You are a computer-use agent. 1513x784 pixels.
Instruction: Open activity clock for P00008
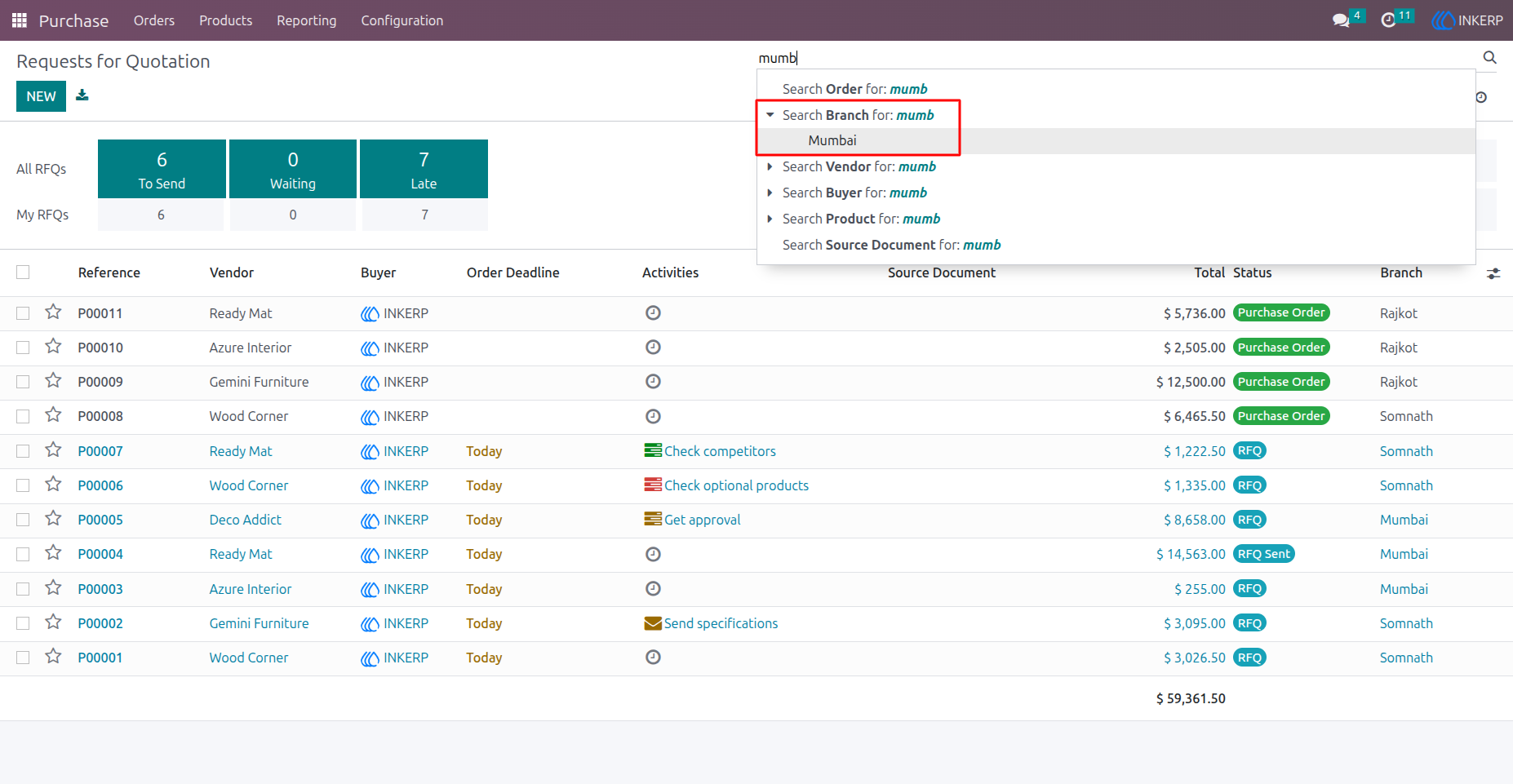coord(653,416)
